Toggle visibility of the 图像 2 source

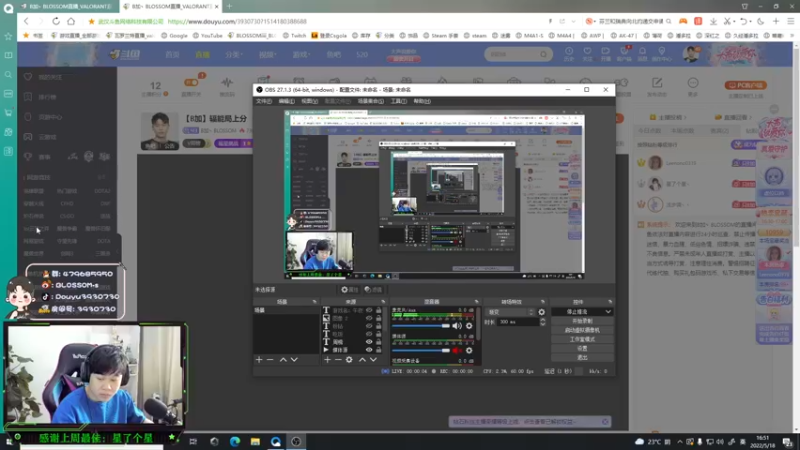coord(369,318)
